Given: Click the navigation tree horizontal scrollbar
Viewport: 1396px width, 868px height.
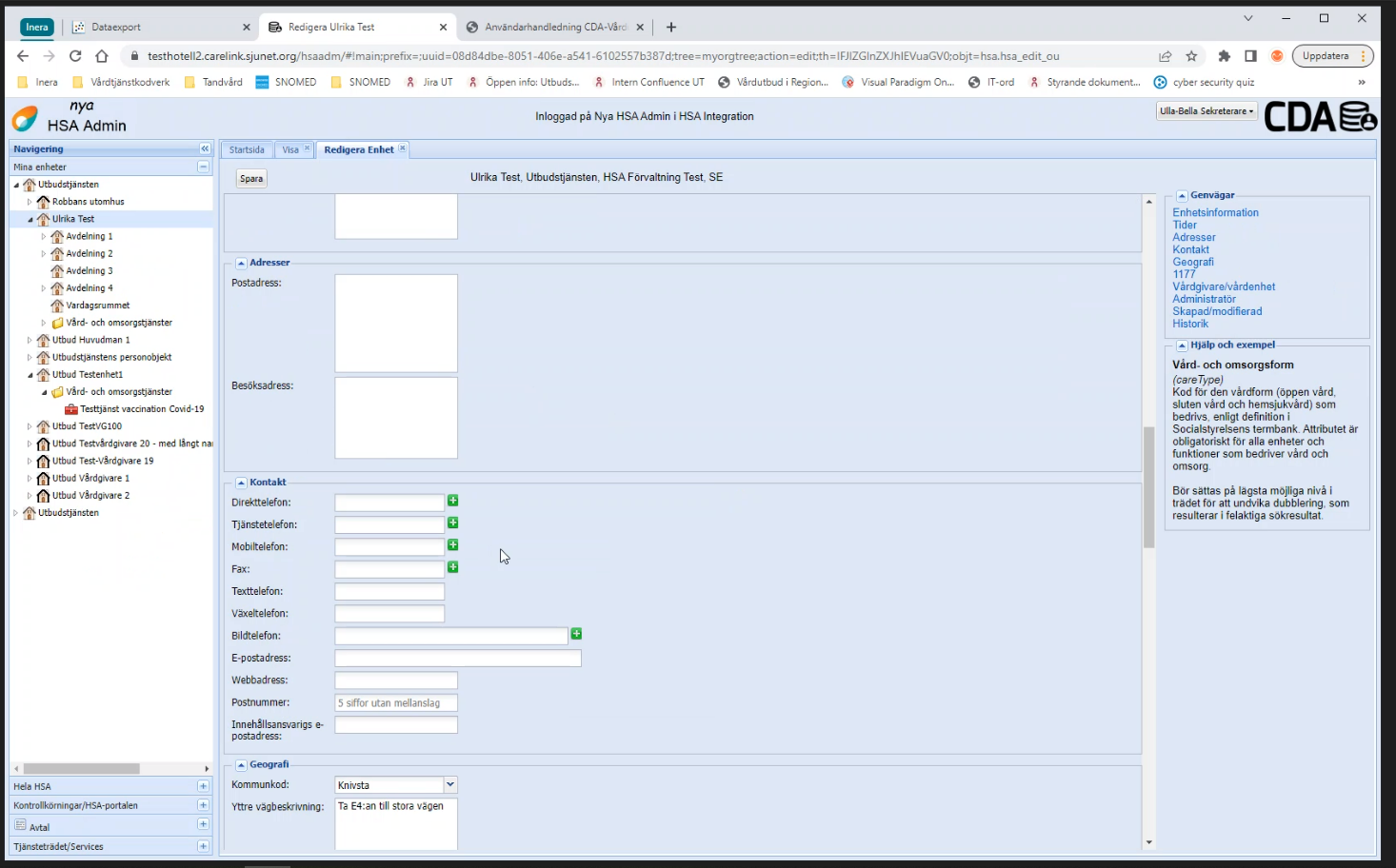Looking at the screenshot, I should (x=82, y=768).
